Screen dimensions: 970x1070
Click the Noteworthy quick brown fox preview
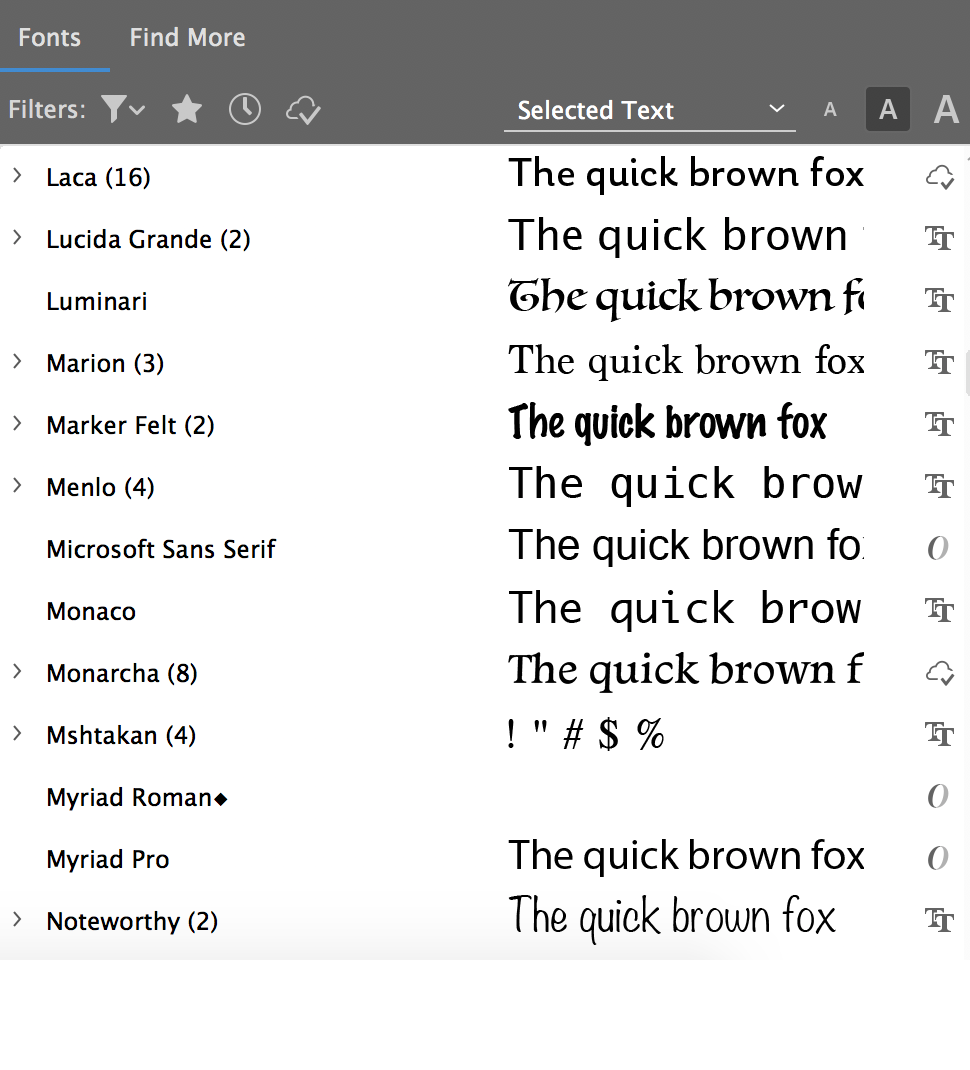coord(672,917)
